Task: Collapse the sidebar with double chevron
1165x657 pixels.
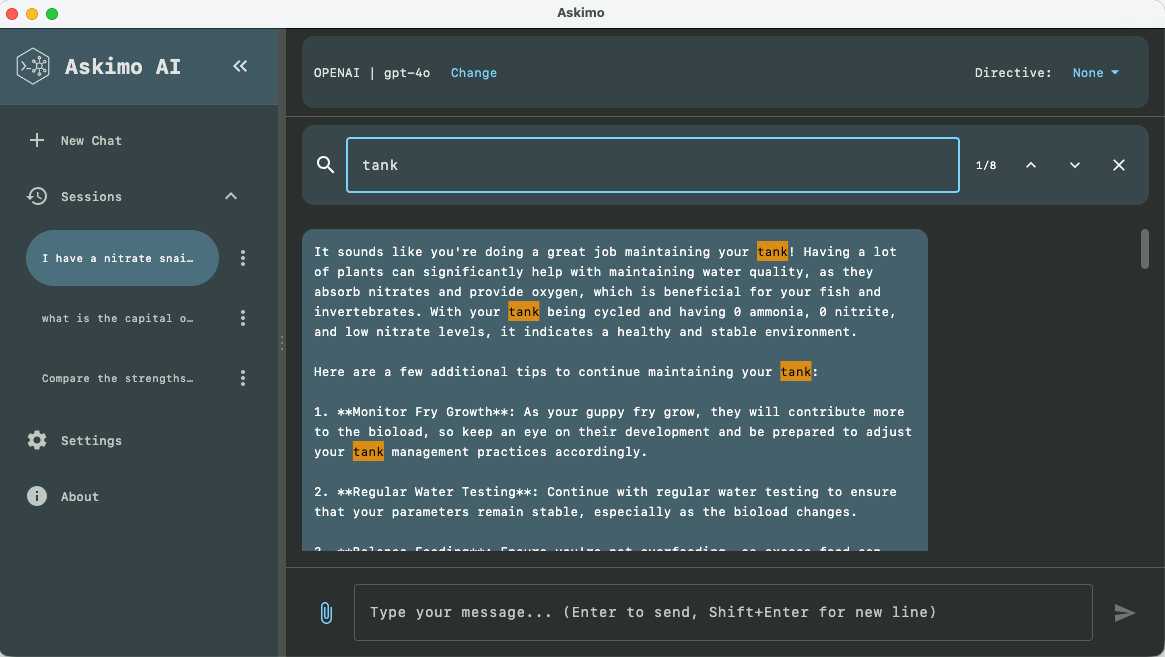Action: [240, 66]
